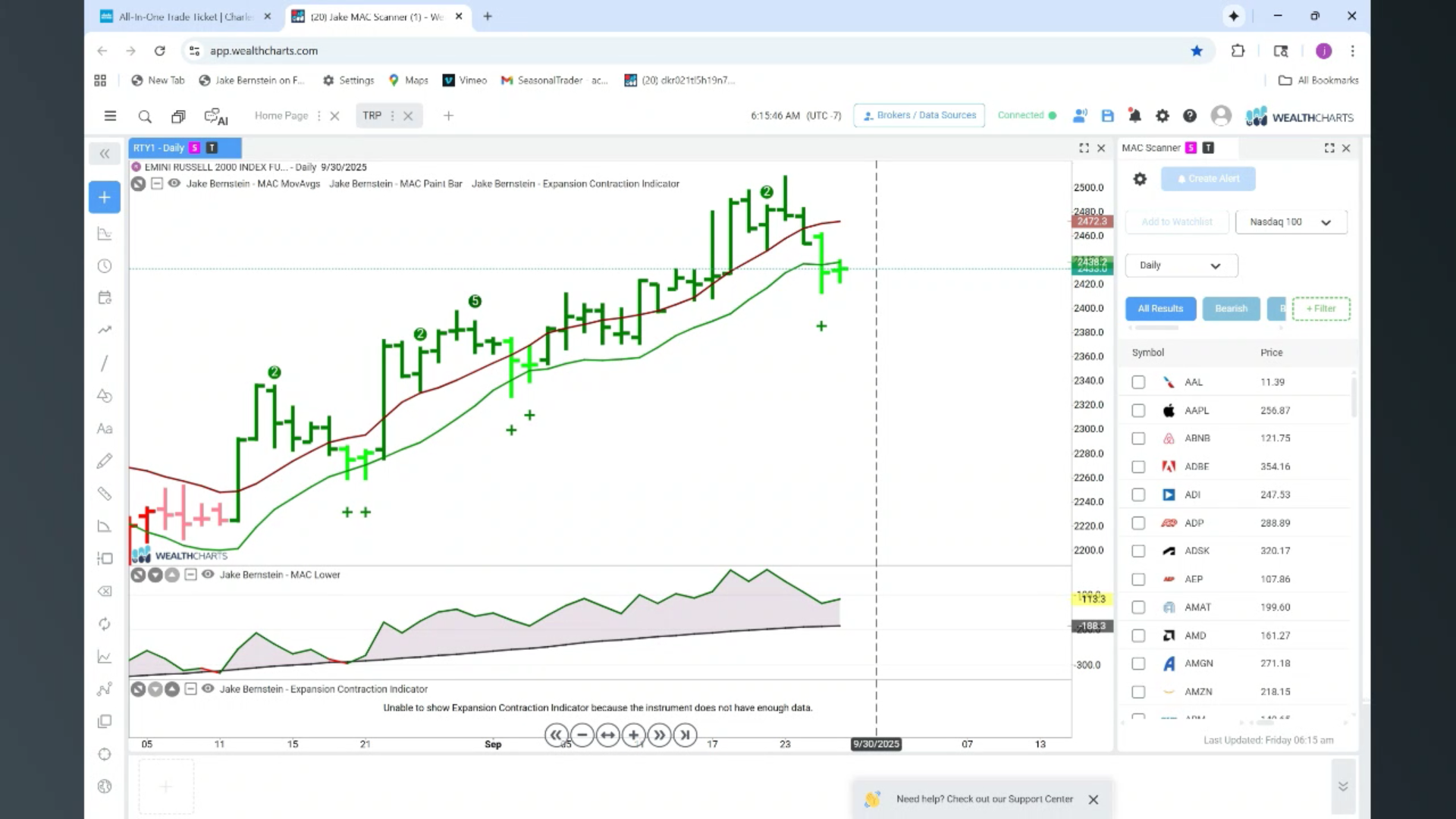
Task: Collapse the Expansion Contraction pane legend
Action: pyautogui.click(x=190, y=689)
